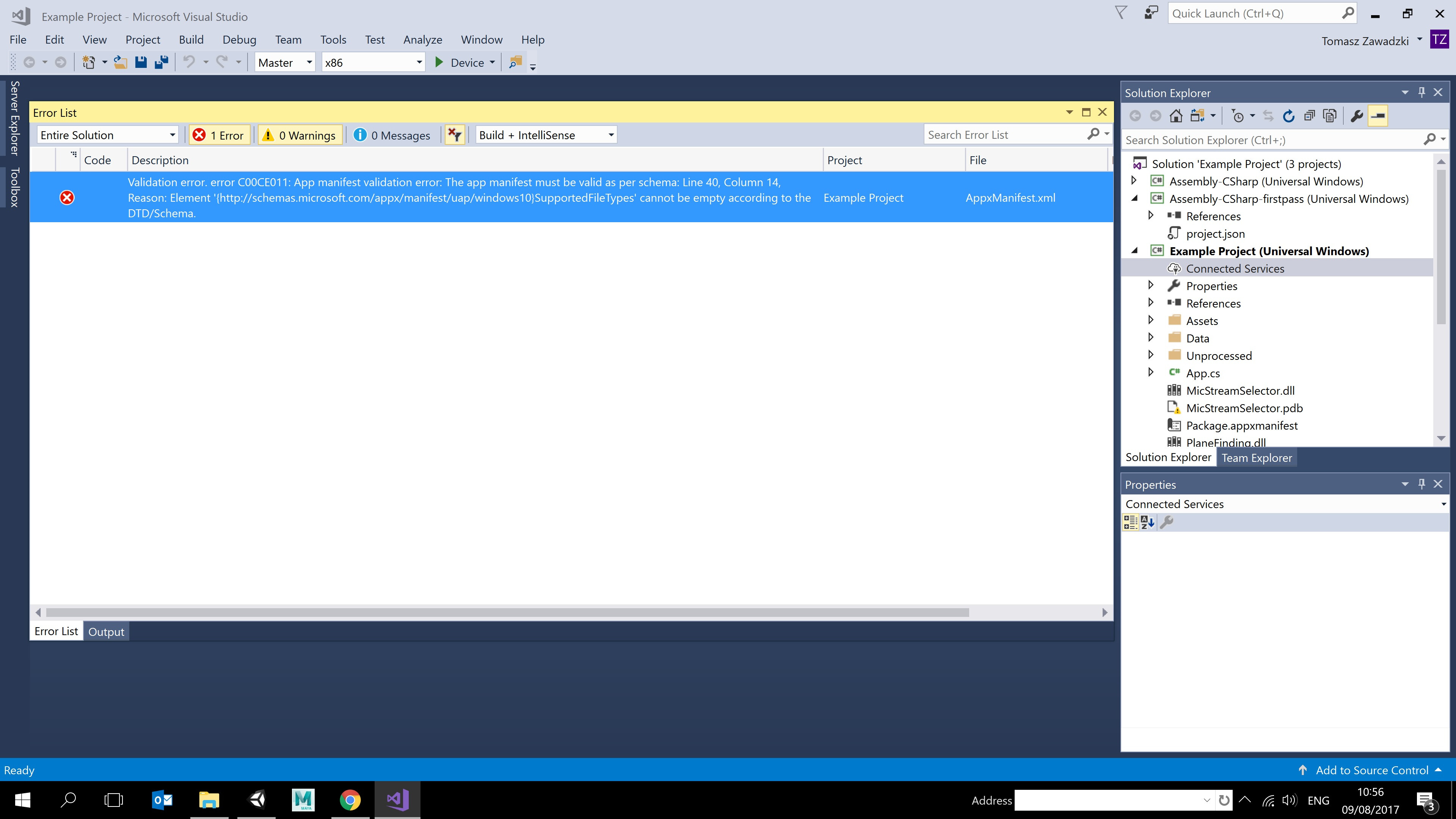Click Save All icon in main toolbar
The height and width of the screenshot is (819, 1456).
(162, 62)
